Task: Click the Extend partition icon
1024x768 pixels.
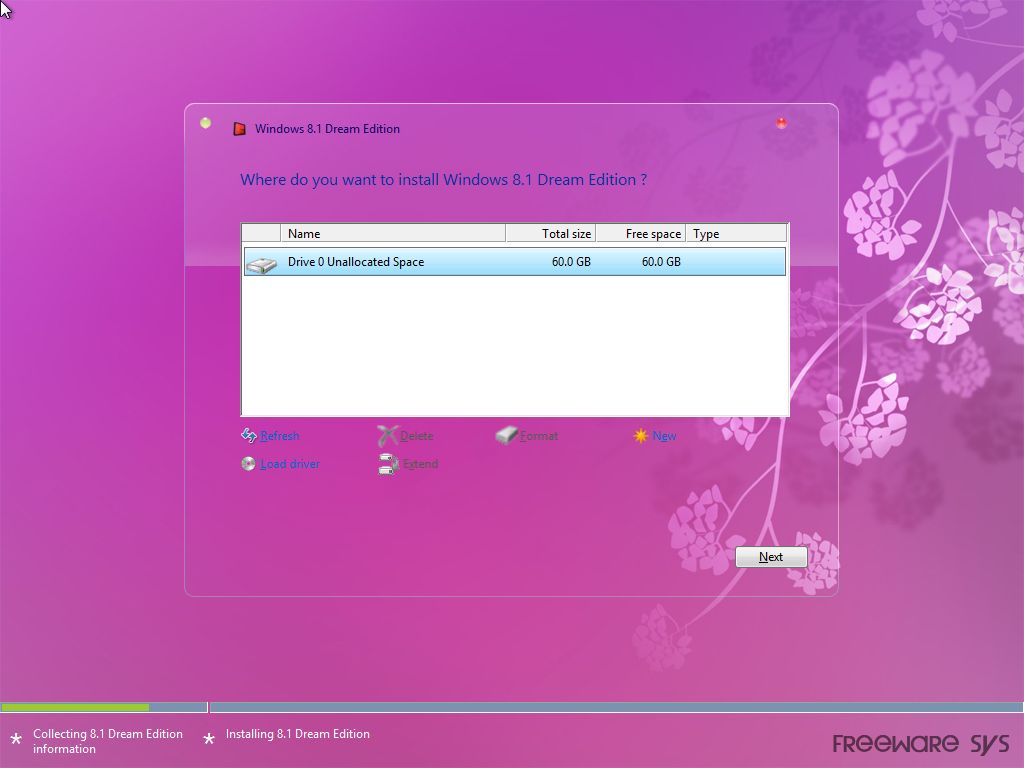Action: 389,464
